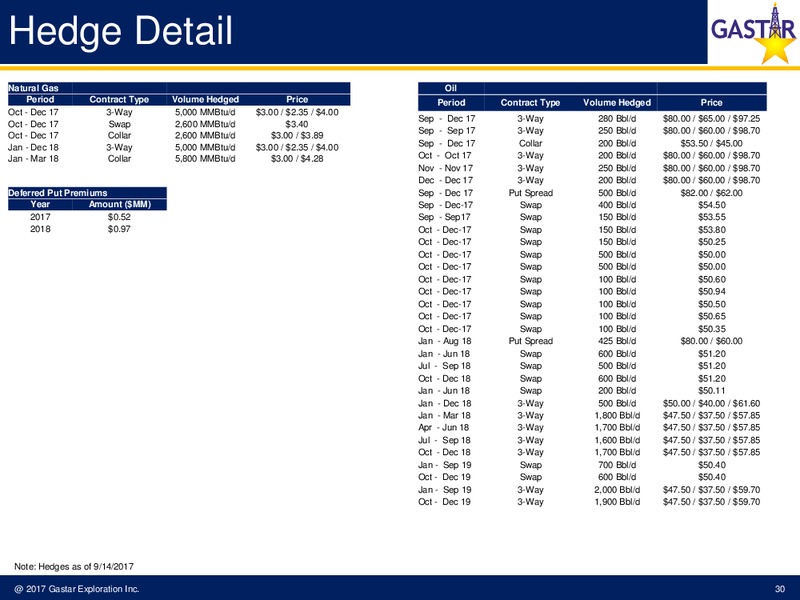This screenshot has width=800, height=600.
Task: Click the "1,900 Bbl/d" volume cell
Action: click(x=617, y=502)
